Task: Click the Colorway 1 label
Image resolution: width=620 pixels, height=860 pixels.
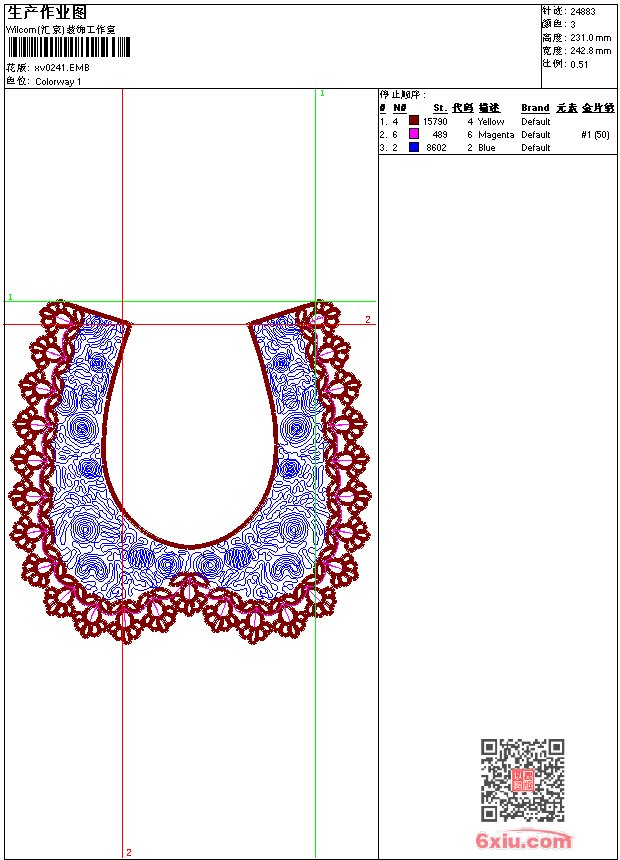Action: 58,82
